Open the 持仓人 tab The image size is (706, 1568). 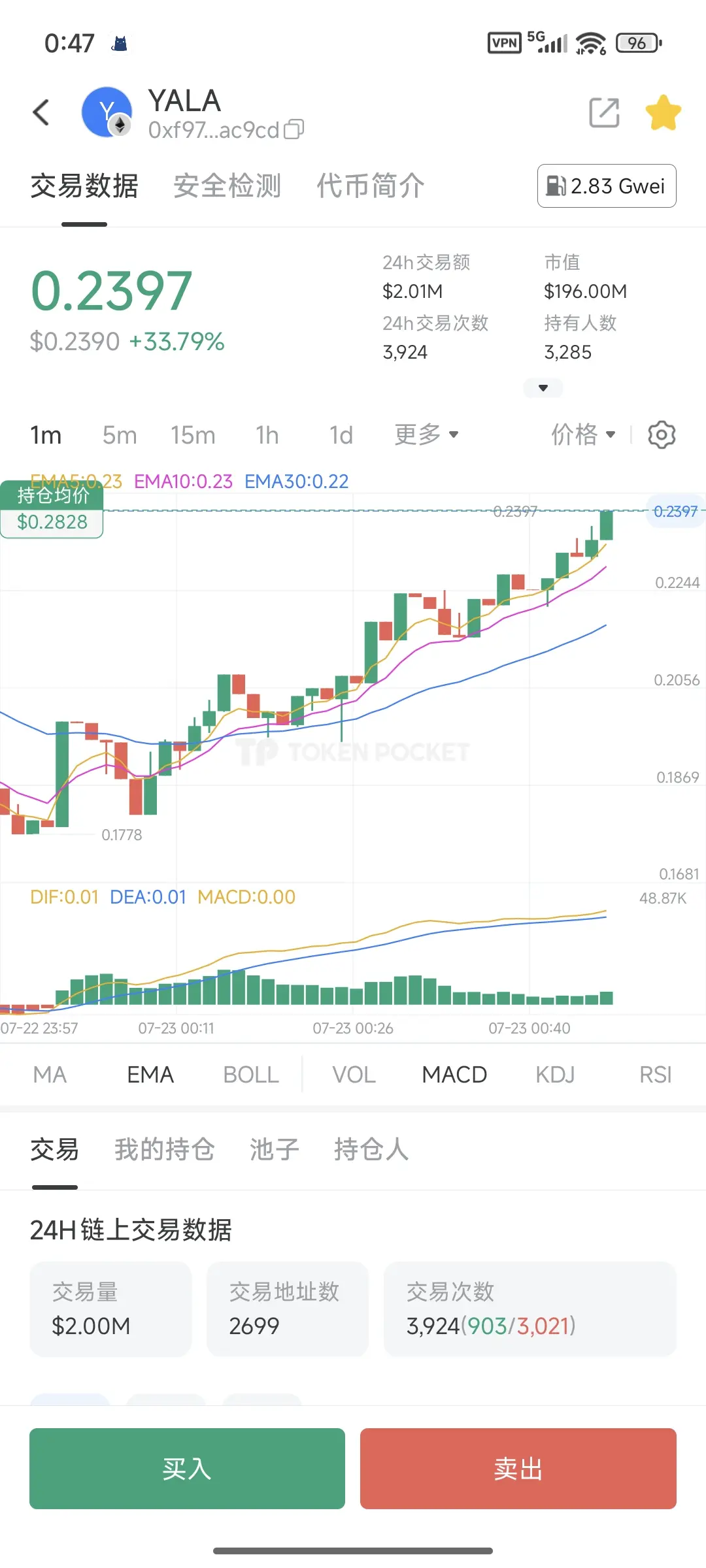pyautogui.click(x=371, y=1149)
